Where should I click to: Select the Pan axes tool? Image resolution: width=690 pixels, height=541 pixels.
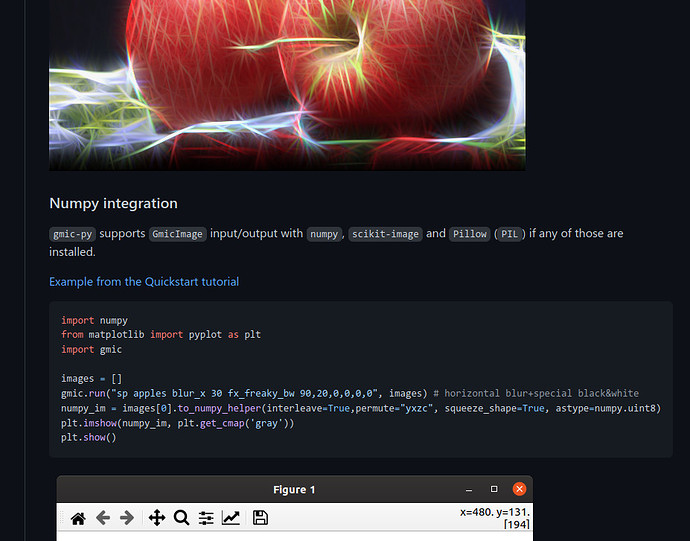click(156, 518)
